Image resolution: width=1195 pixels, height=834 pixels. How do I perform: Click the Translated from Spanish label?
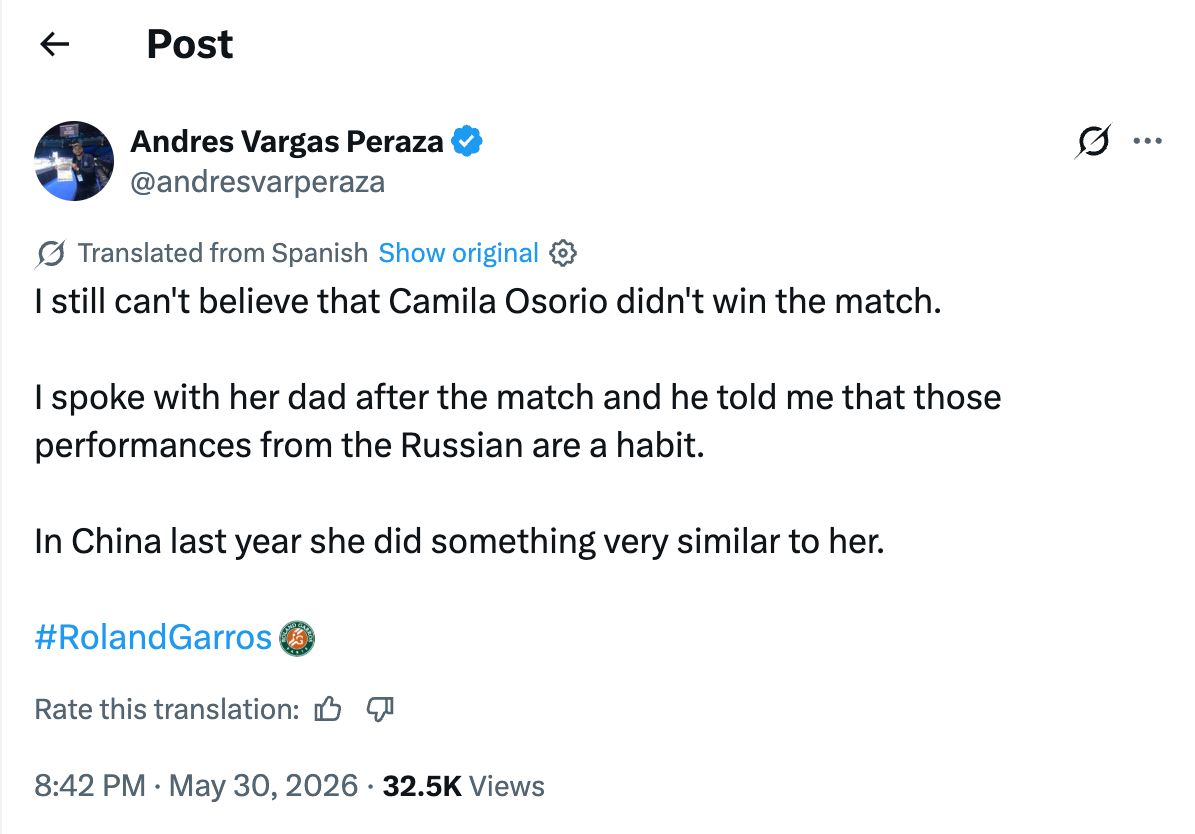223,253
